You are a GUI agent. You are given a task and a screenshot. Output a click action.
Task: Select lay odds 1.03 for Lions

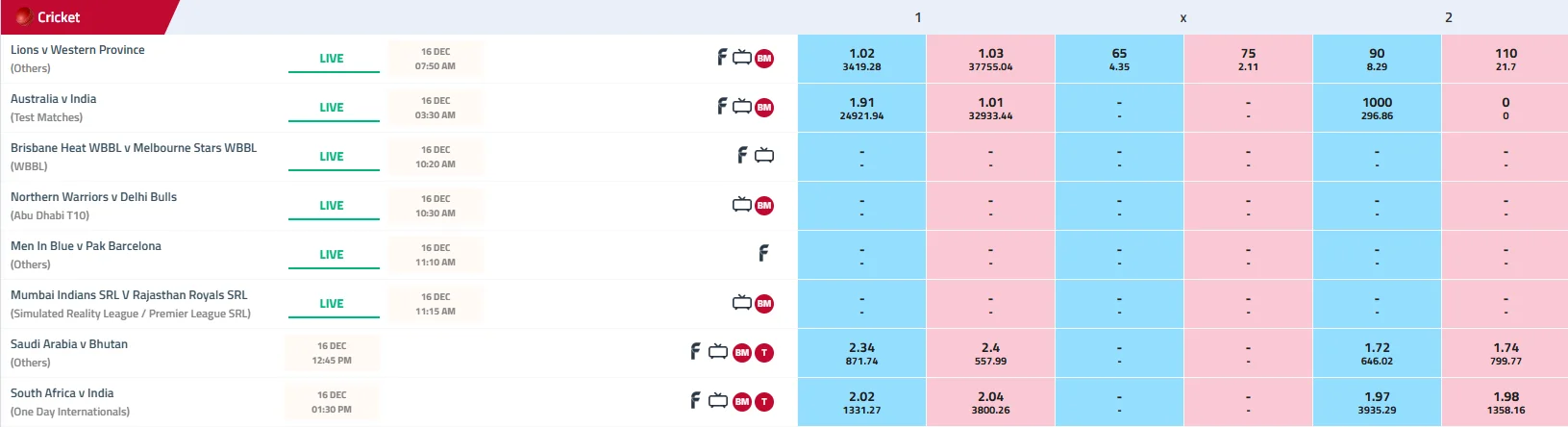tap(990, 59)
